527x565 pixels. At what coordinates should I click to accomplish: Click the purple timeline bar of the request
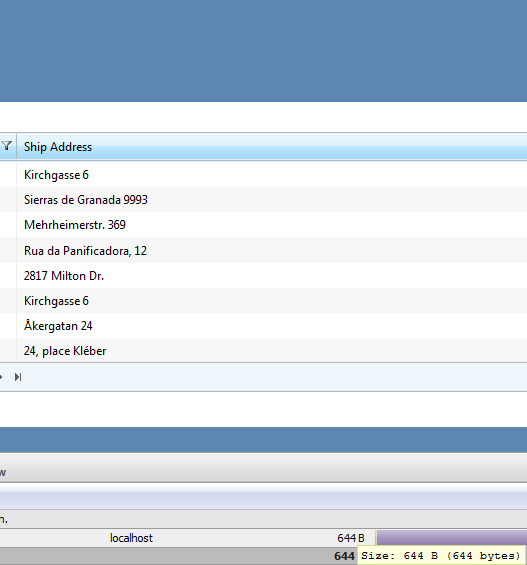tap(452, 538)
